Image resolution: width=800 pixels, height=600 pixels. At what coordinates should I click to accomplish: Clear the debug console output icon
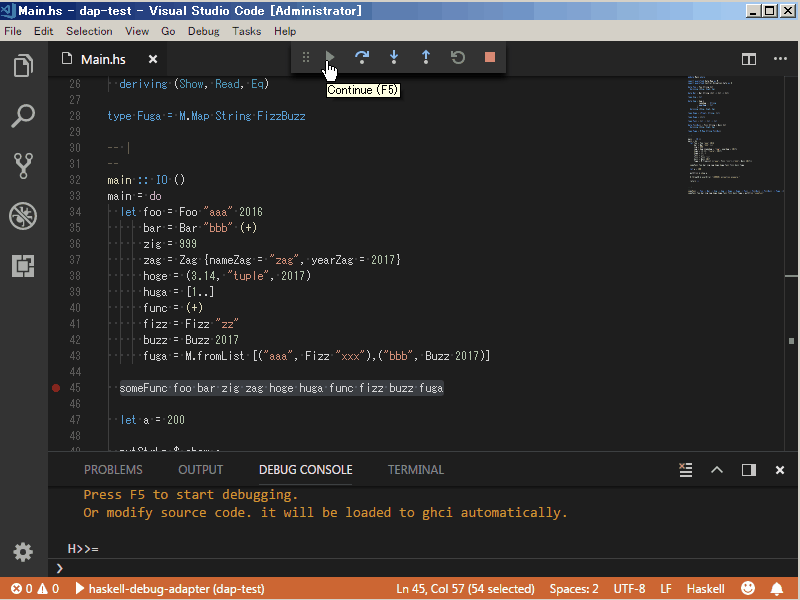[685, 469]
